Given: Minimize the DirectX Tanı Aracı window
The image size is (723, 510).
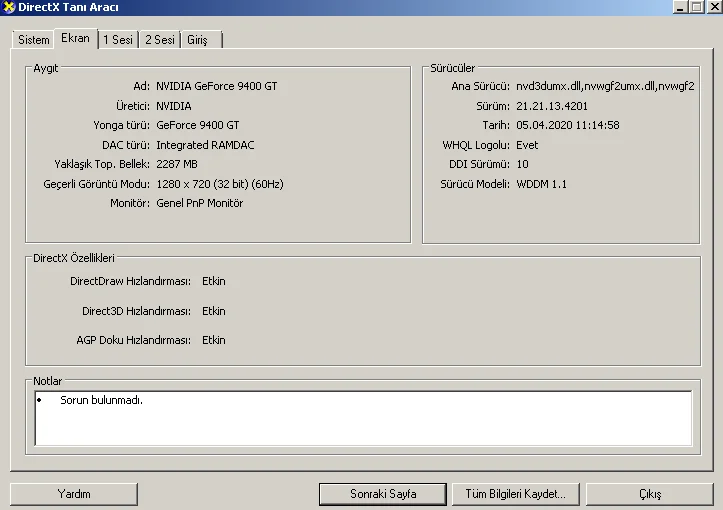Looking at the screenshot, I should tap(680, 7).
